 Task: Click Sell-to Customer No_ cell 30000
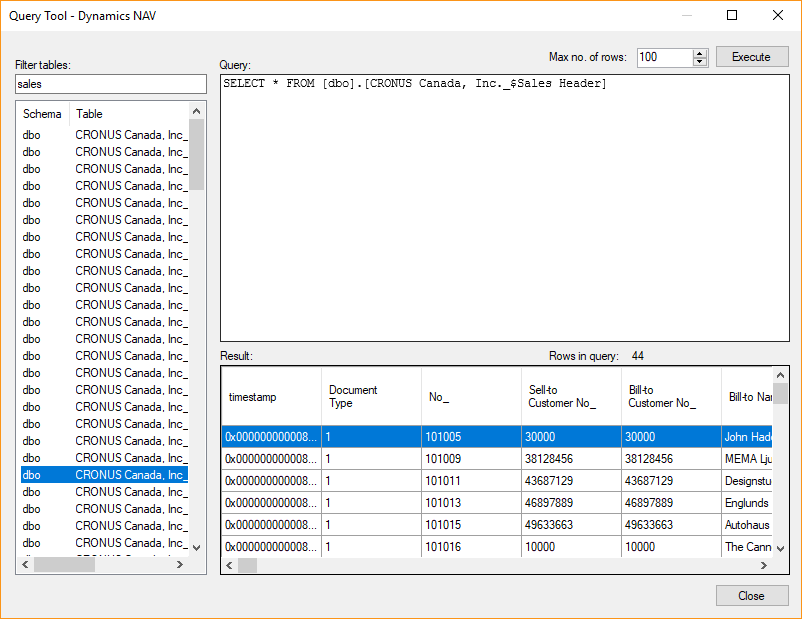tap(571, 437)
